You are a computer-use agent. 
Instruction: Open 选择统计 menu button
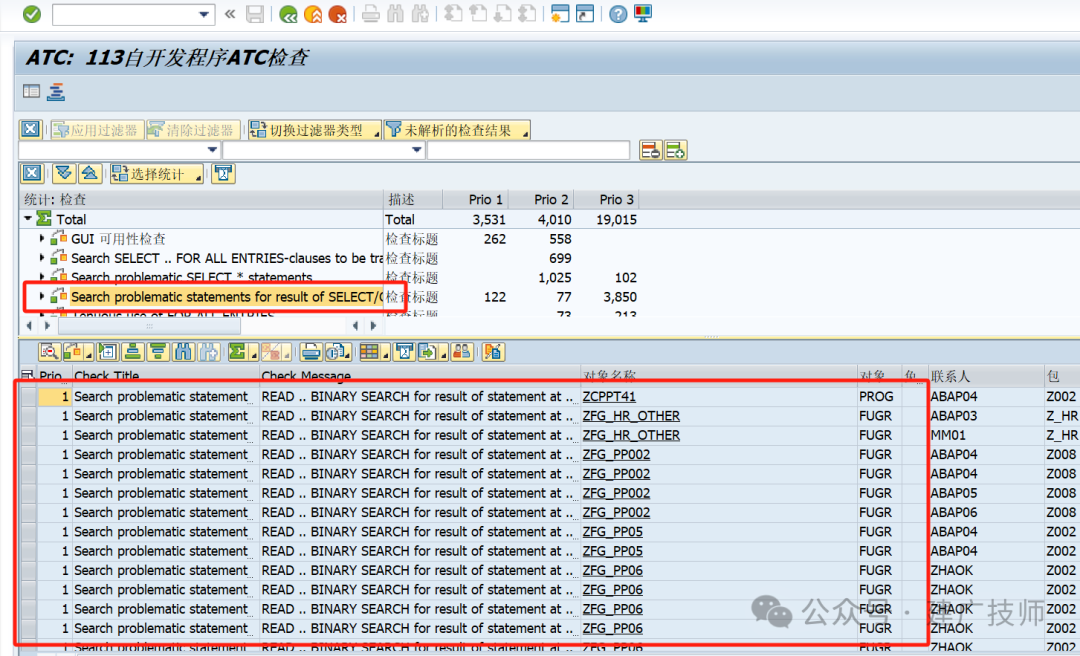pyautogui.click(x=157, y=174)
